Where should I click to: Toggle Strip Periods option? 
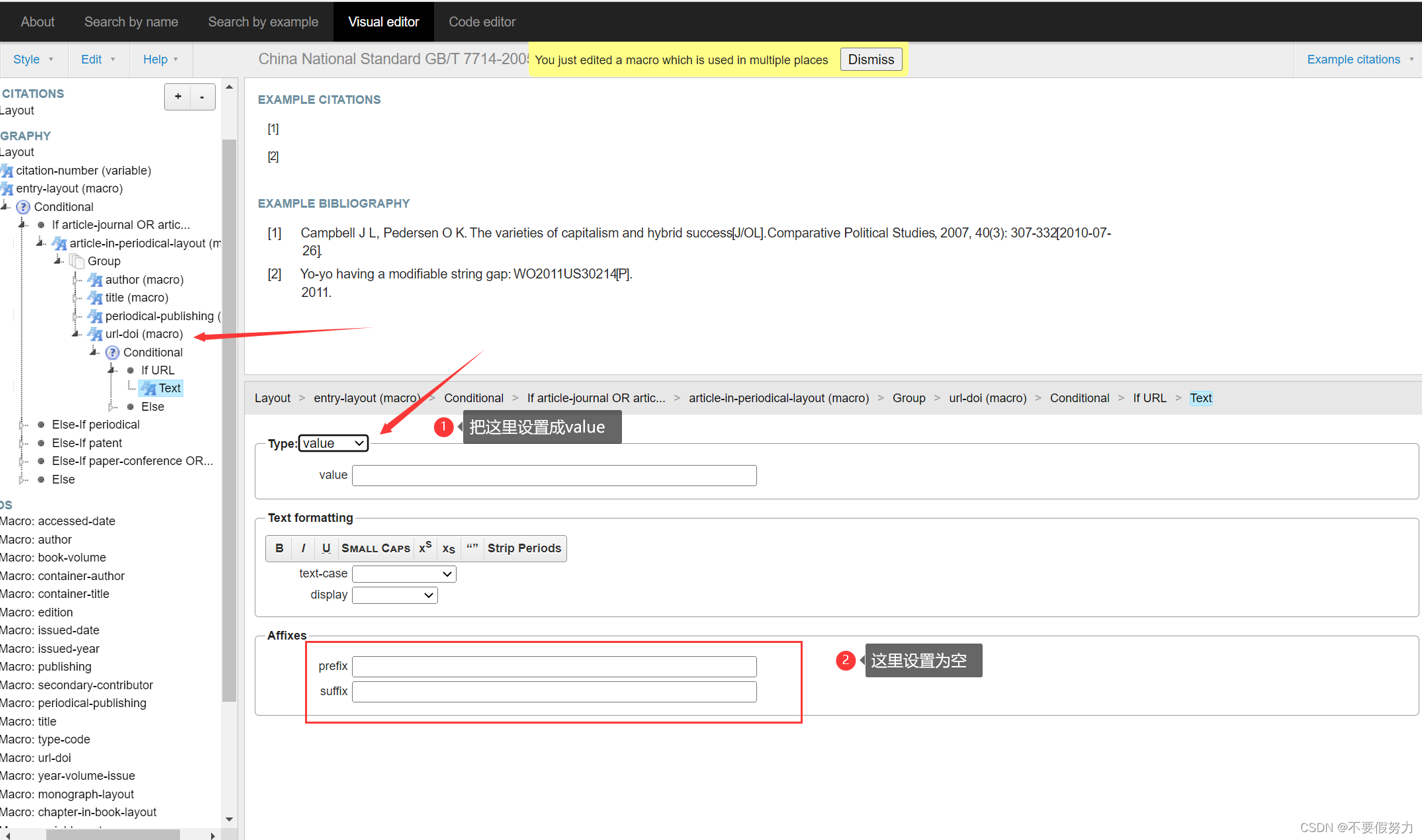[x=524, y=548]
